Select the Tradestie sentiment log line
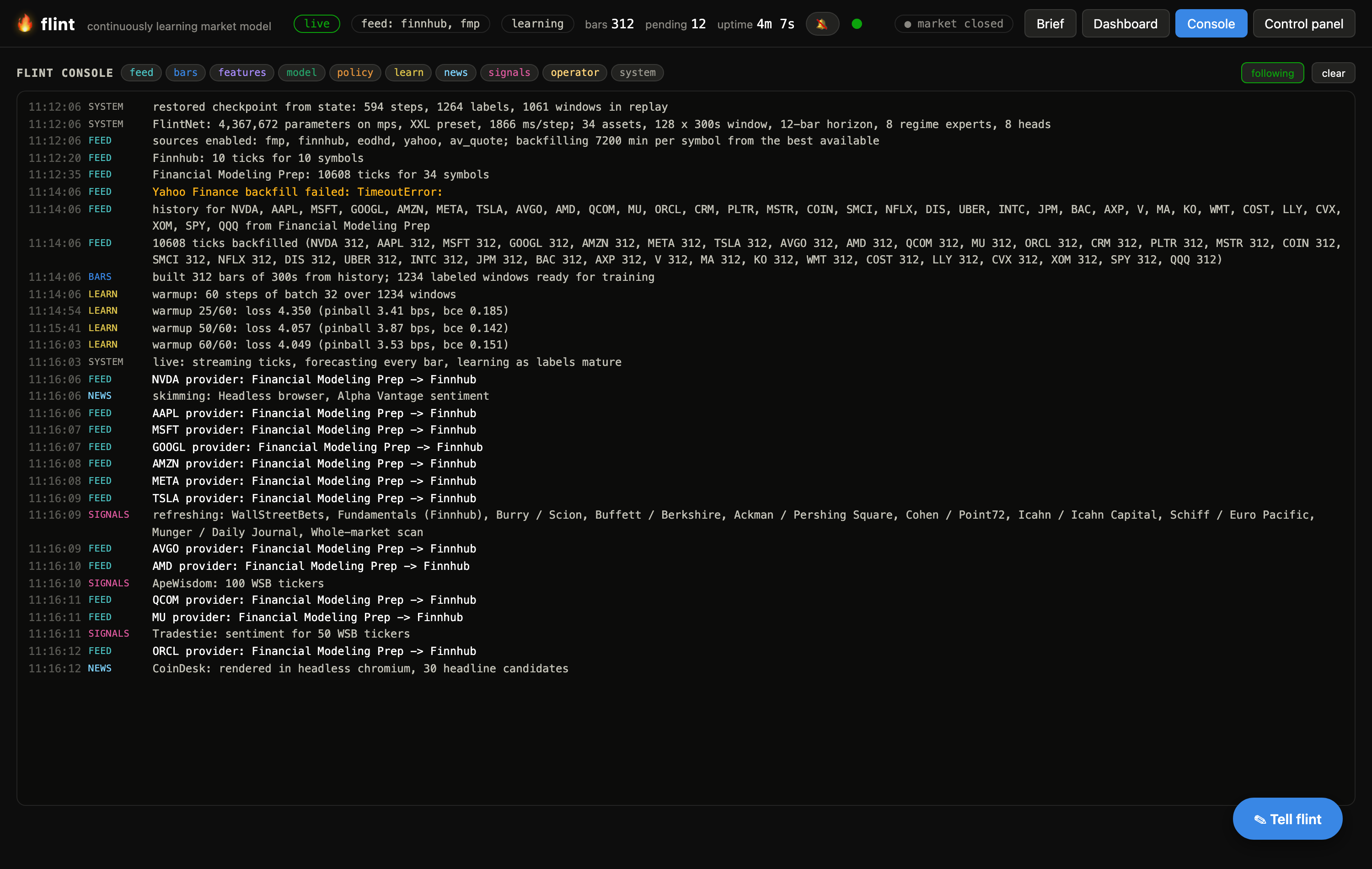Image resolution: width=1372 pixels, height=869 pixels. click(x=686, y=633)
